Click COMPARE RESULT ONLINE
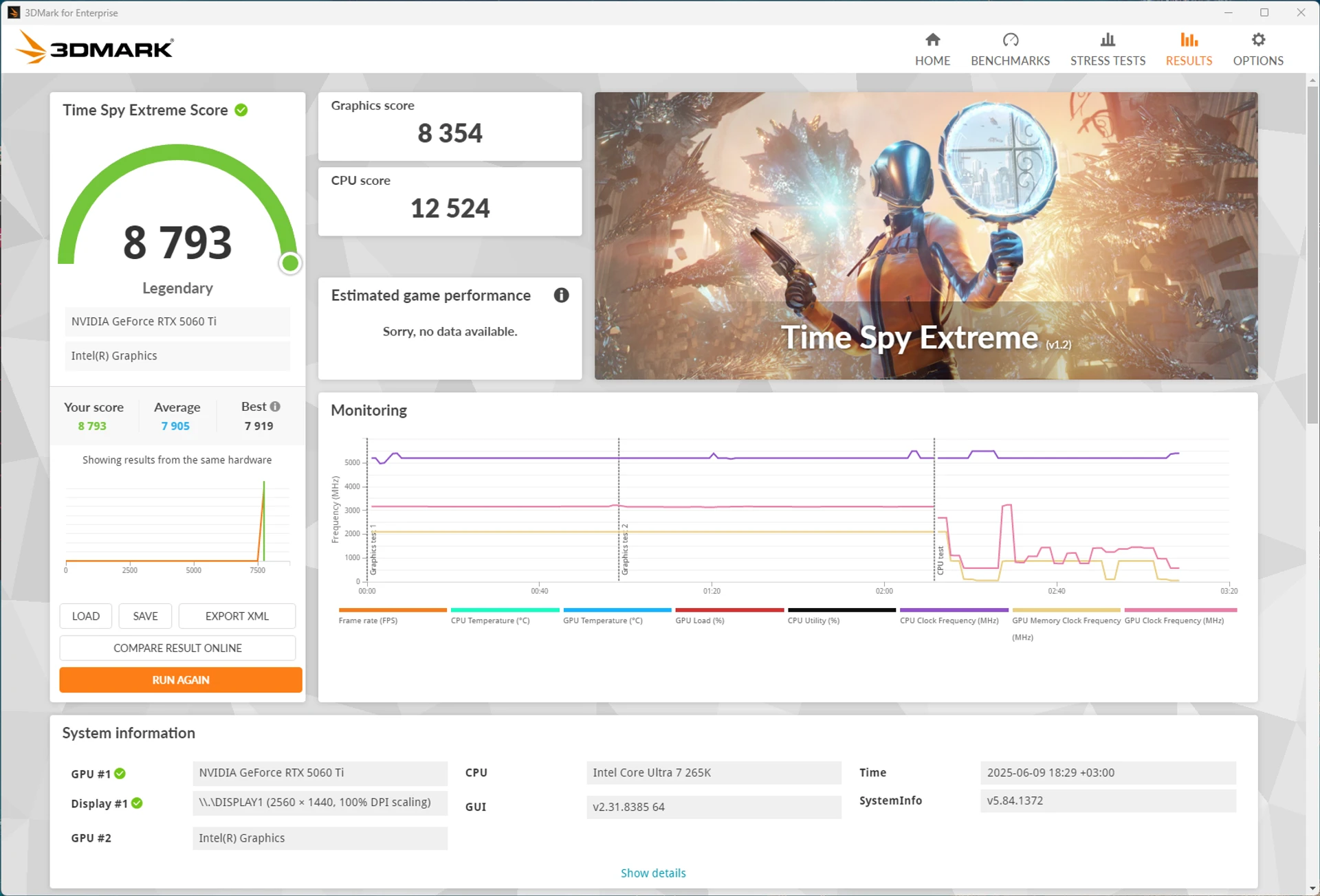Image resolution: width=1320 pixels, height=896 pixels. tap(177, 648)
